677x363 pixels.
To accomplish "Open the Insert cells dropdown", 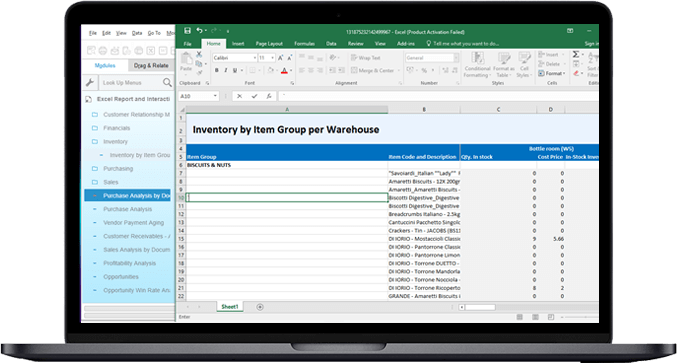I will [x=552, y=55].
